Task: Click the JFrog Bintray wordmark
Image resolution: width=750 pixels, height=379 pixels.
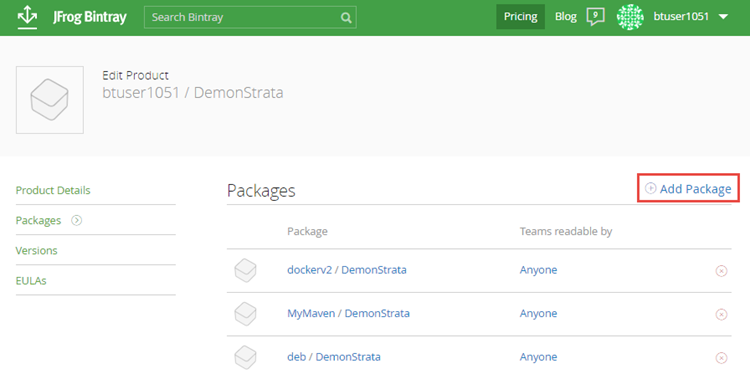Action: point(90,17)
